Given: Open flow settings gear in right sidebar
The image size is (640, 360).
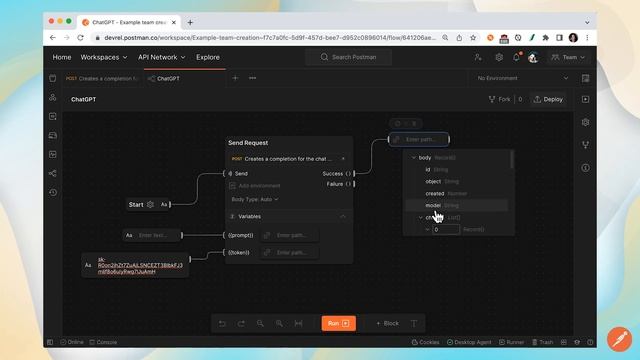Looking at the screenshot, I should point(585,122).
